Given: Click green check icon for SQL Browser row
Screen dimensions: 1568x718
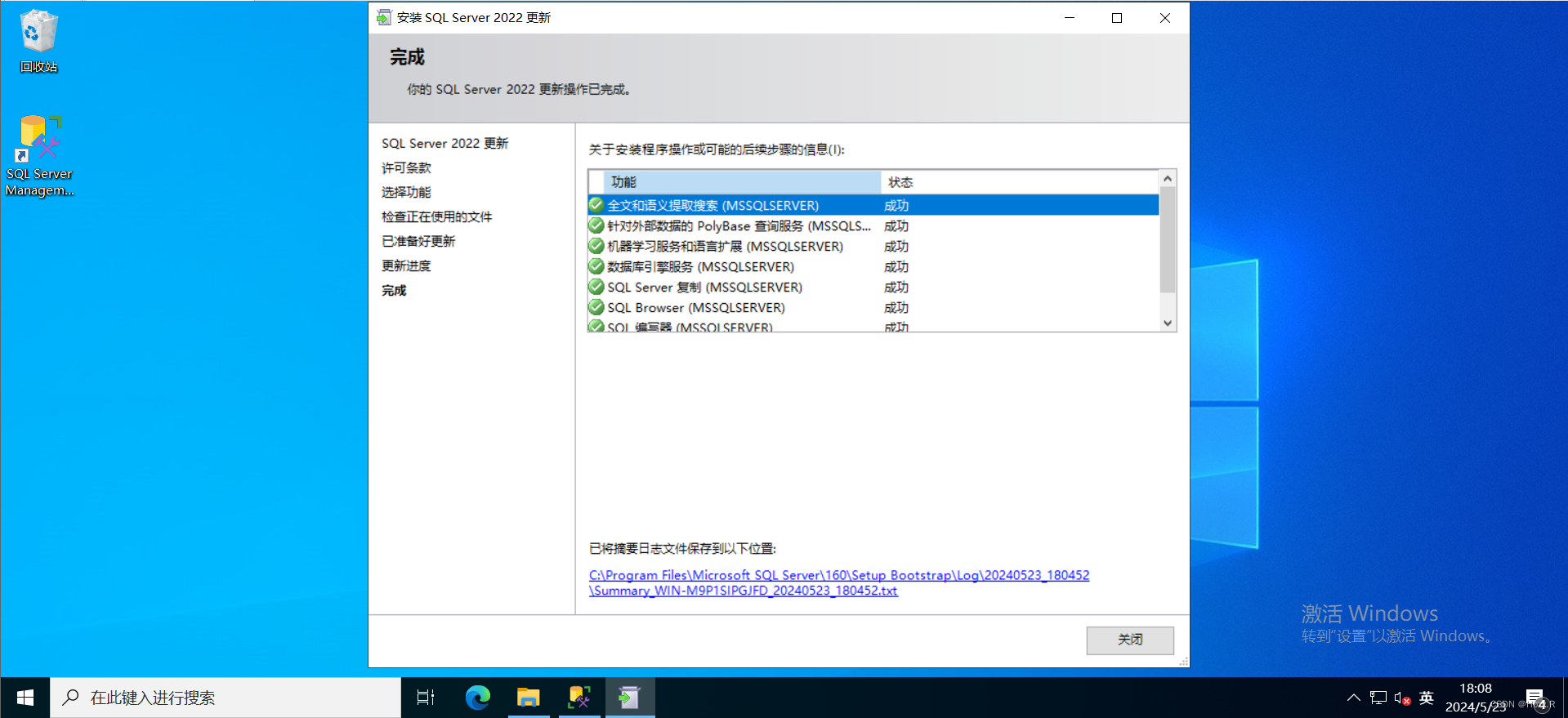Looking at the screenshot, I should 596,307.
